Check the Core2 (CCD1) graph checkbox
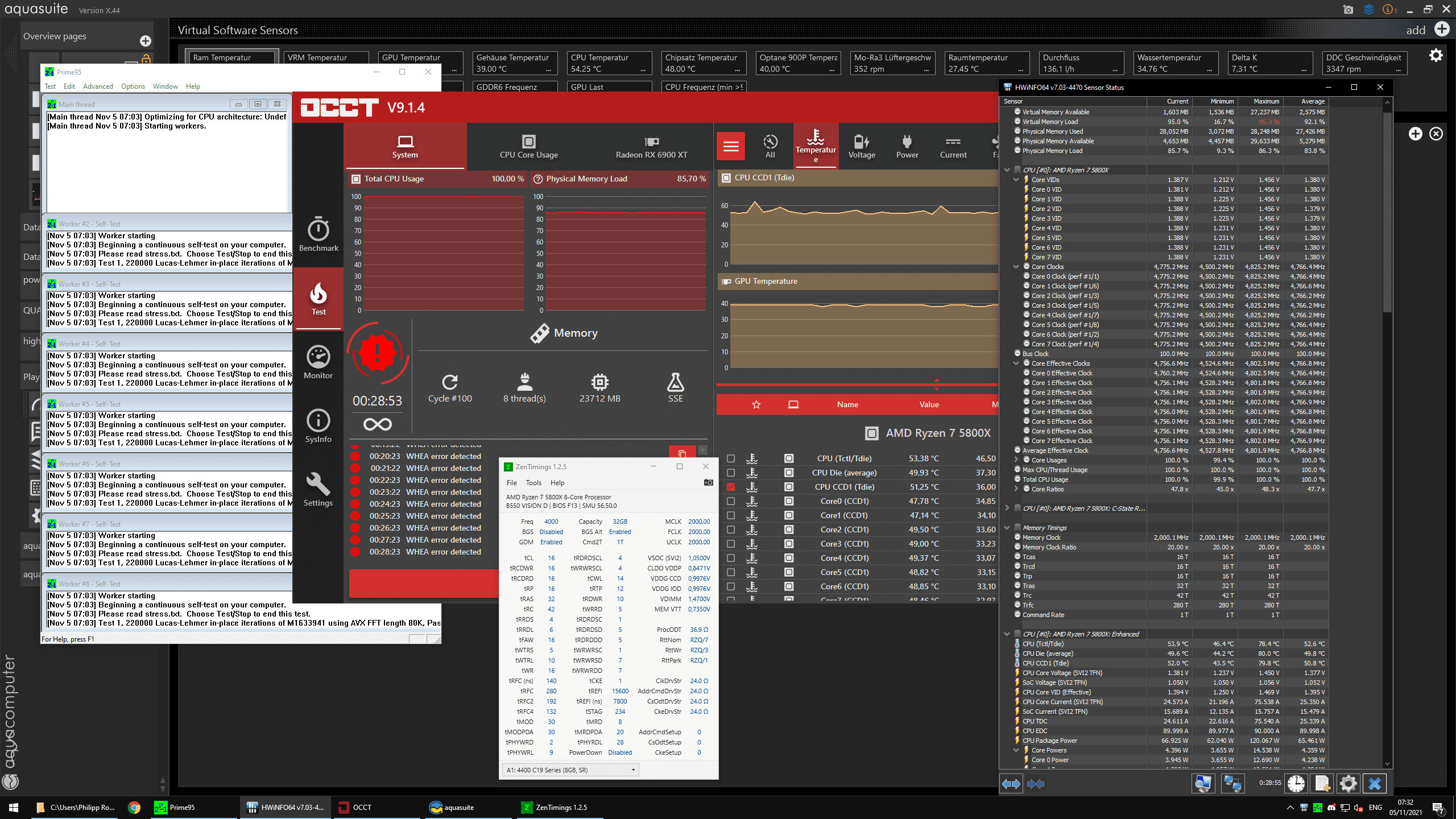1456x819 pixels. pos(731,530)
